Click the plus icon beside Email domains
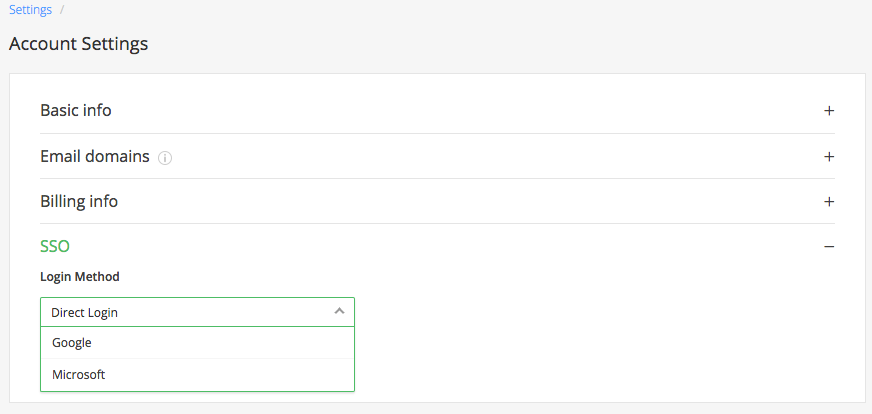This screenshot has height=414, width=872. point(829,156)
